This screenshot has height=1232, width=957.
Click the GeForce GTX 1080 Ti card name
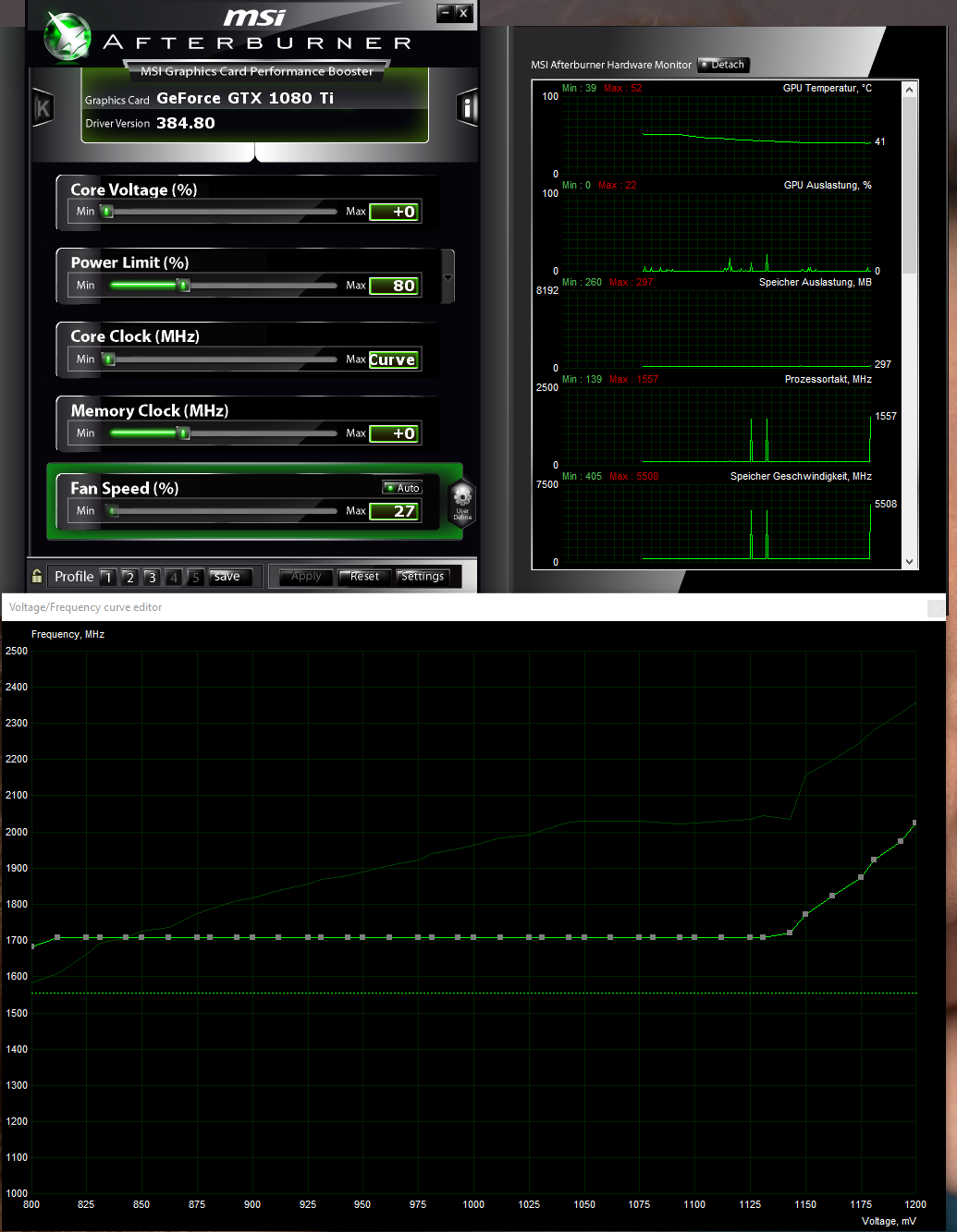(x=245, y=98)
